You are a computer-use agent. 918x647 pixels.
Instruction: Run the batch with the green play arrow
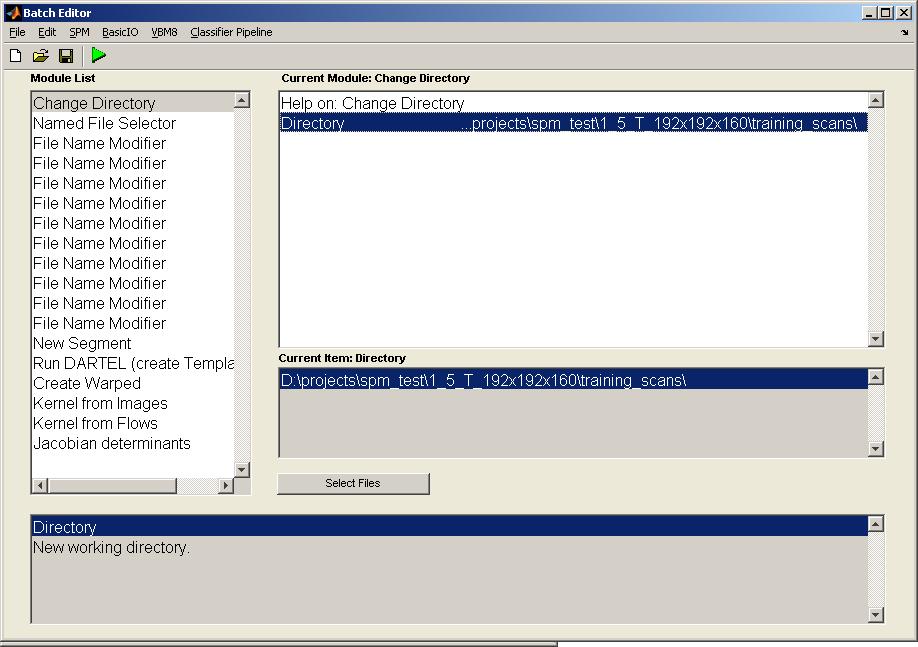click(98, 55)
